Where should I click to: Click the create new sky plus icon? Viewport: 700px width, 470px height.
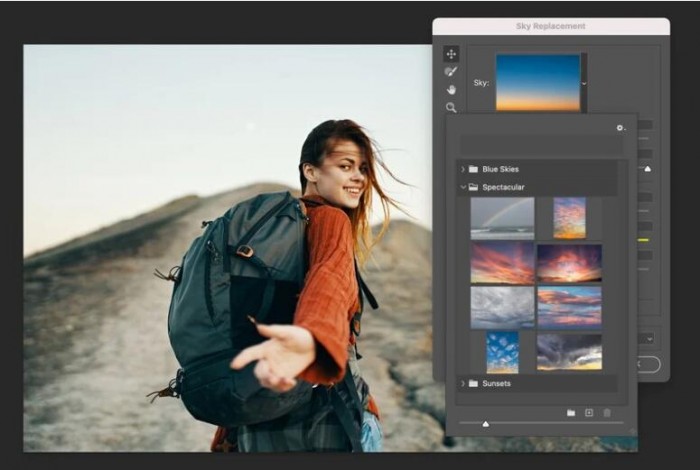pos(589,413)
